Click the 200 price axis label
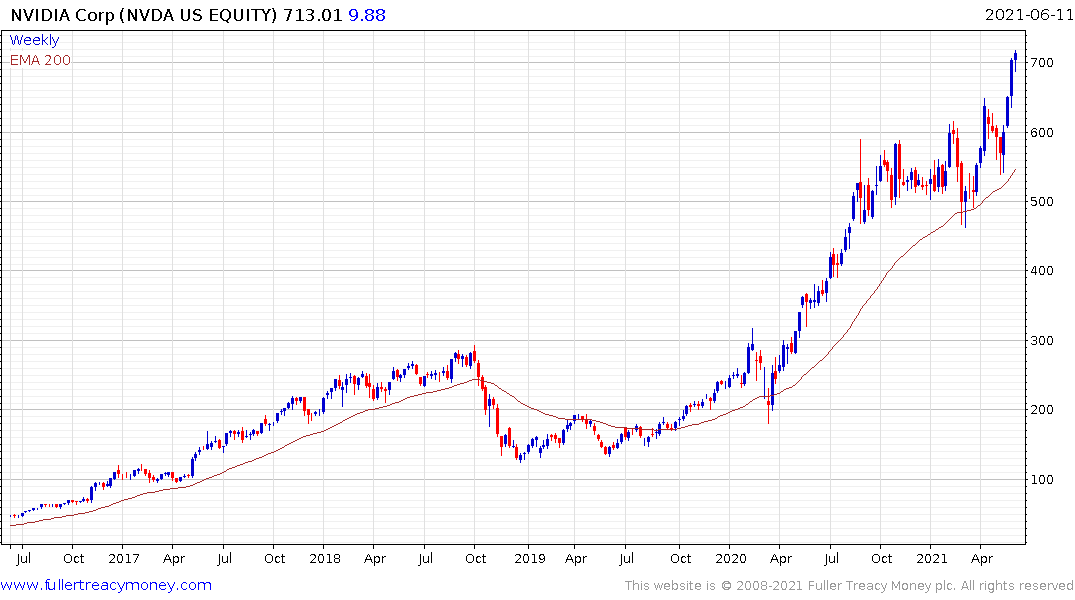1075x600 pixels. point(1042,410)
